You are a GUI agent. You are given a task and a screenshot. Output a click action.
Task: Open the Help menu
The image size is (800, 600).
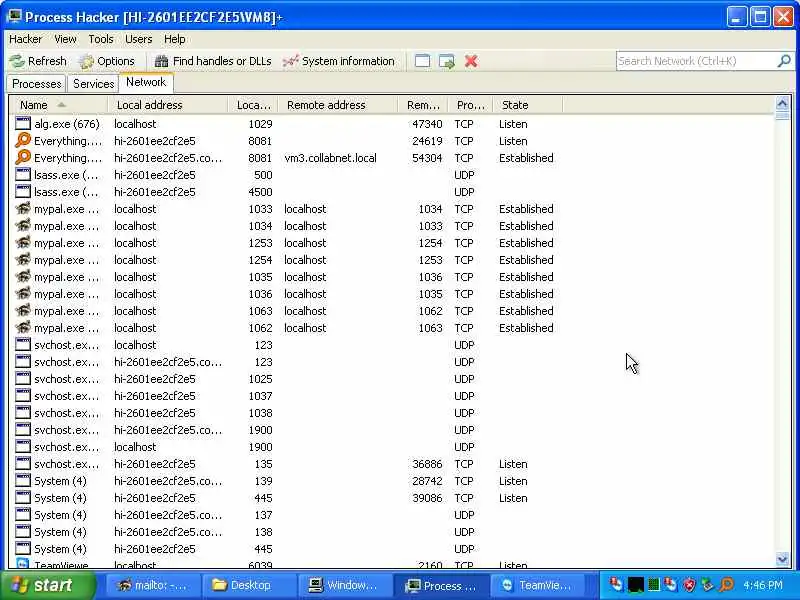point(174,39)
